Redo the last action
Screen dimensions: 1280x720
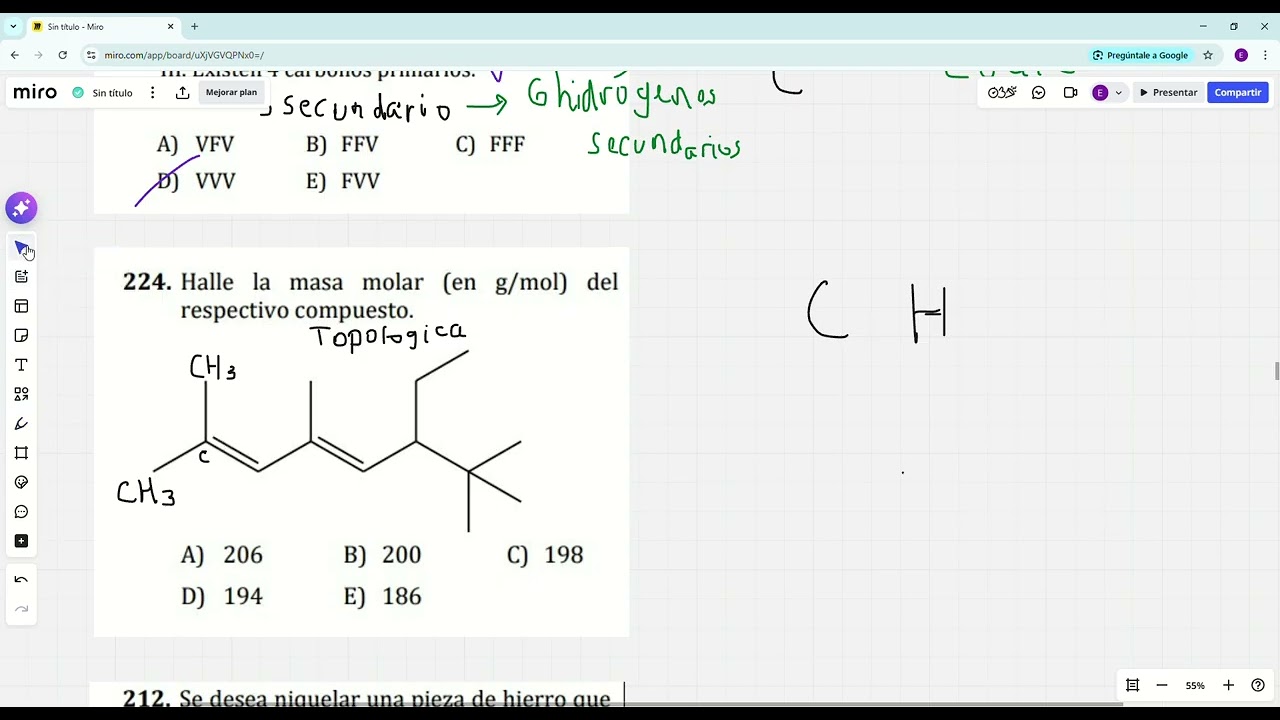pos(21,609)
